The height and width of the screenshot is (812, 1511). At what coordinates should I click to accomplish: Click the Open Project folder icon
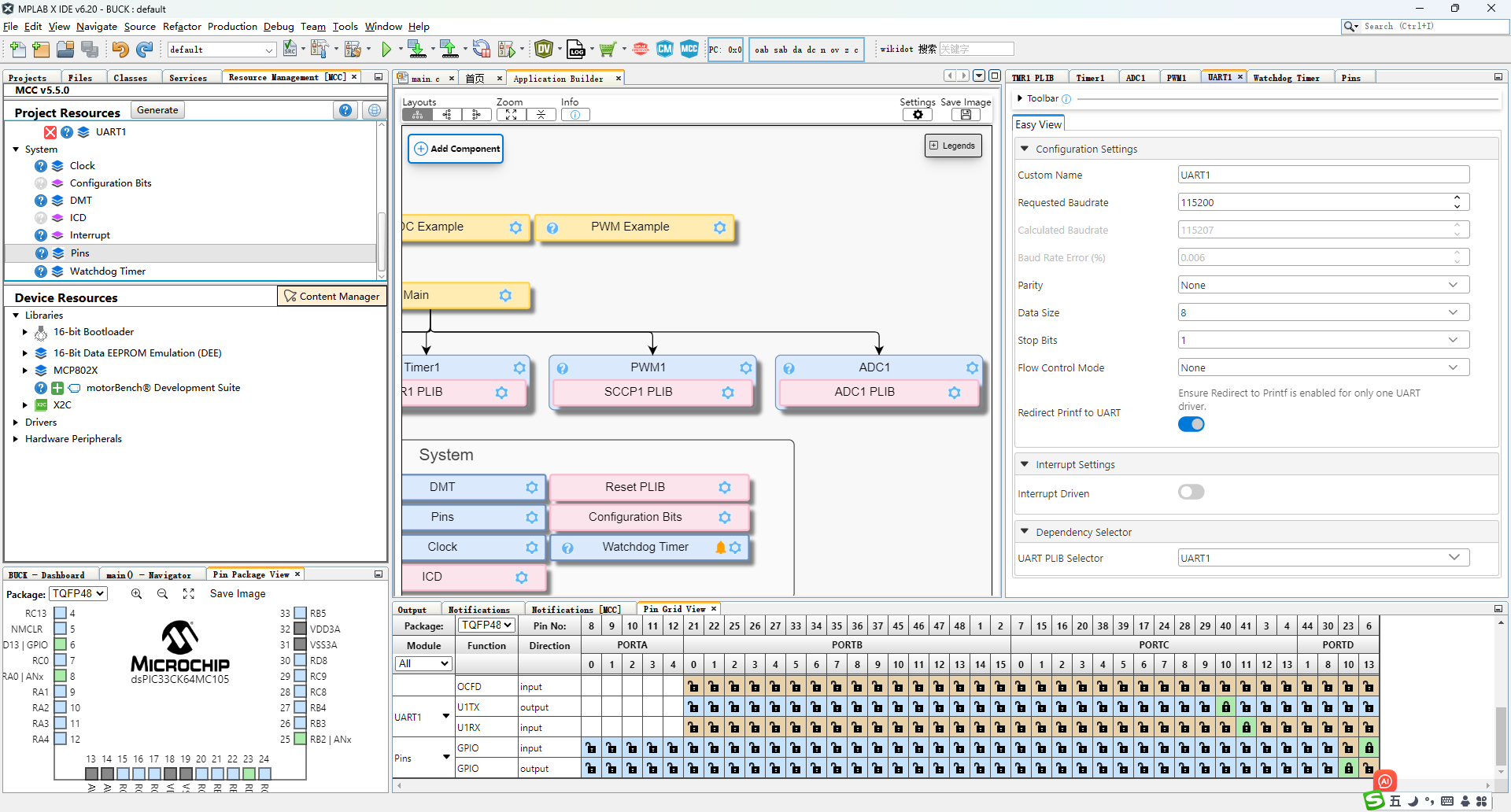65,49
